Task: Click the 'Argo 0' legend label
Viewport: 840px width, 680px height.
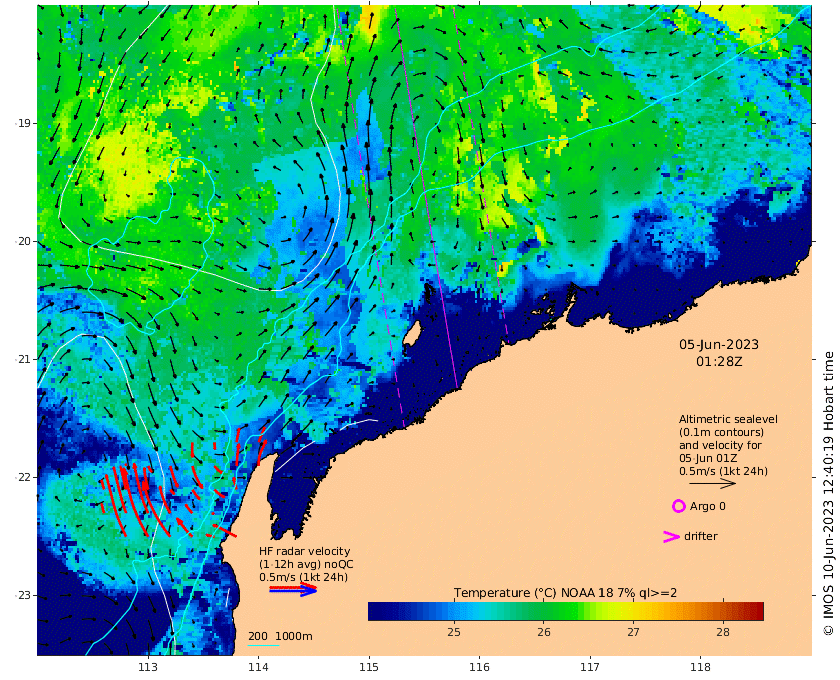Action: coord(707,506)
